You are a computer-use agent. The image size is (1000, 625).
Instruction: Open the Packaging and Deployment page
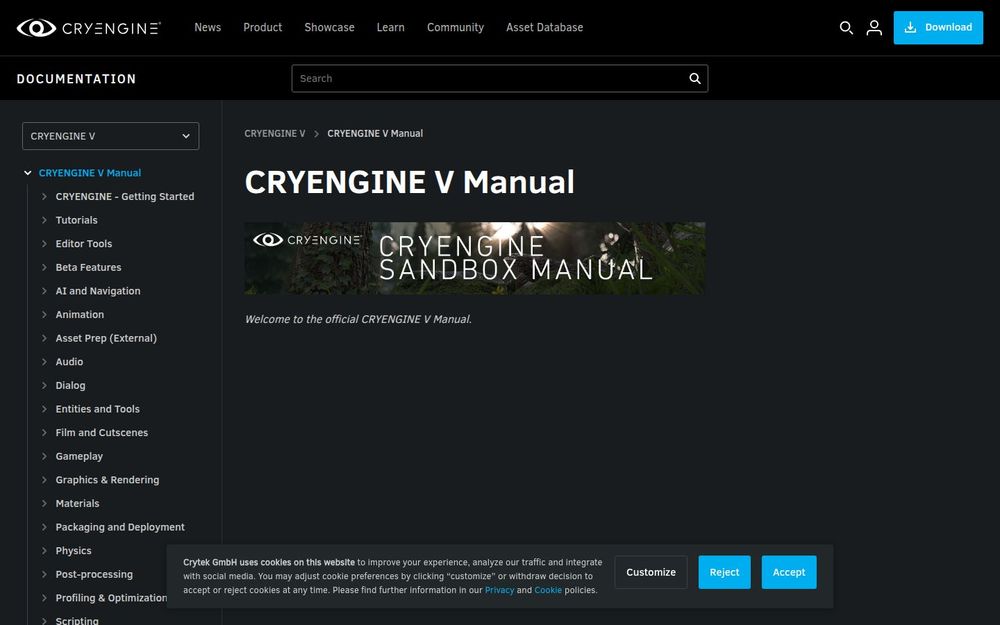(120, 527)
